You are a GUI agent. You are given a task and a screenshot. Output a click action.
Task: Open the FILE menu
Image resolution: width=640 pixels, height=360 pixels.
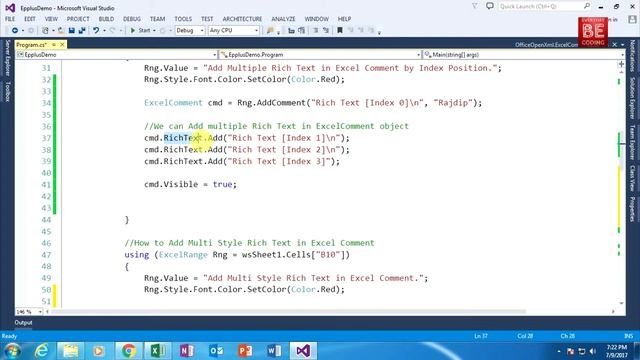10,19
